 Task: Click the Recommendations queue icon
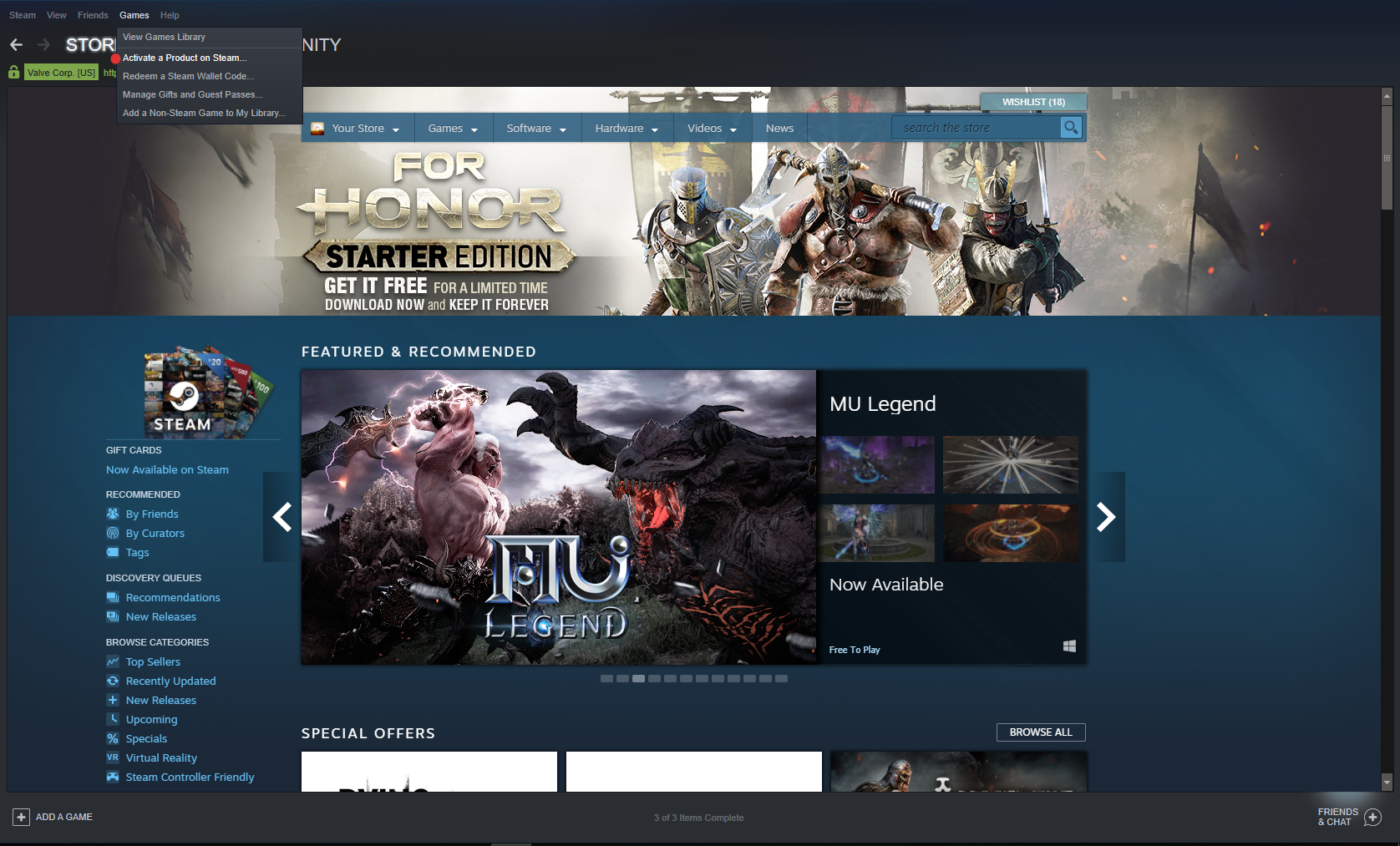click(113, 597)
